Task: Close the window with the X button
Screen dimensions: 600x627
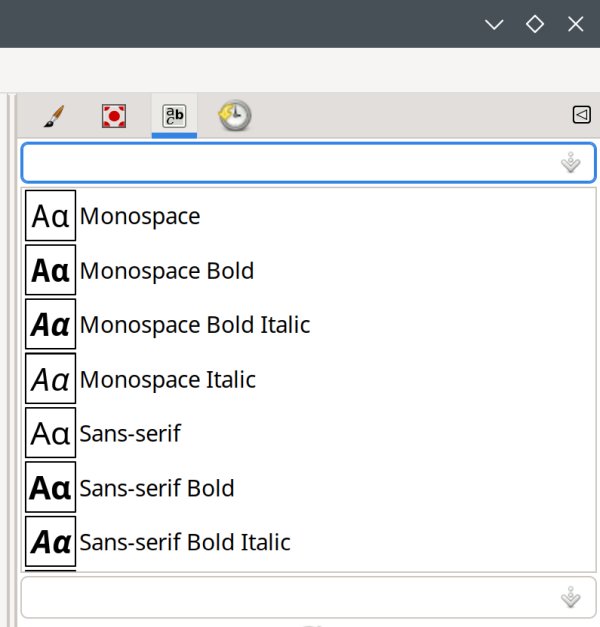Action: (575, 24)
